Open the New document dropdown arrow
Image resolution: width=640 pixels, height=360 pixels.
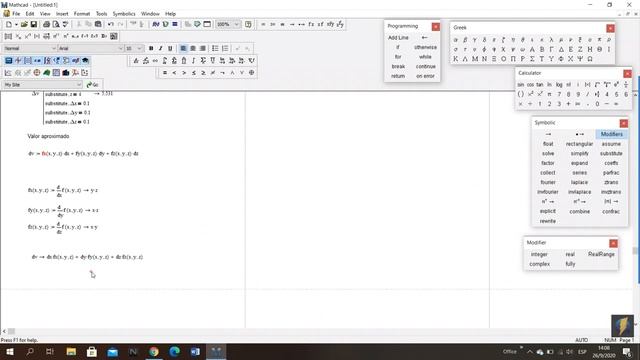[16, 24]
